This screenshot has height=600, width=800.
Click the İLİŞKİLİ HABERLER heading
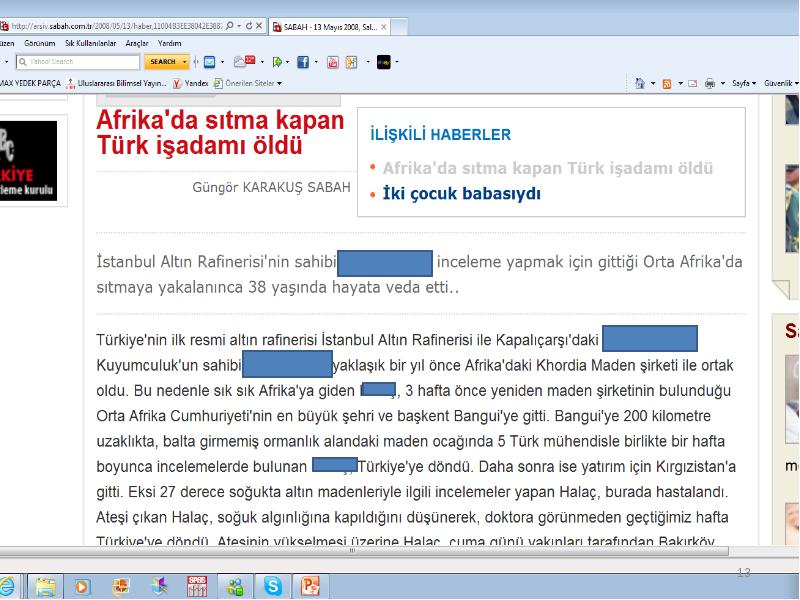pos(440,135)
